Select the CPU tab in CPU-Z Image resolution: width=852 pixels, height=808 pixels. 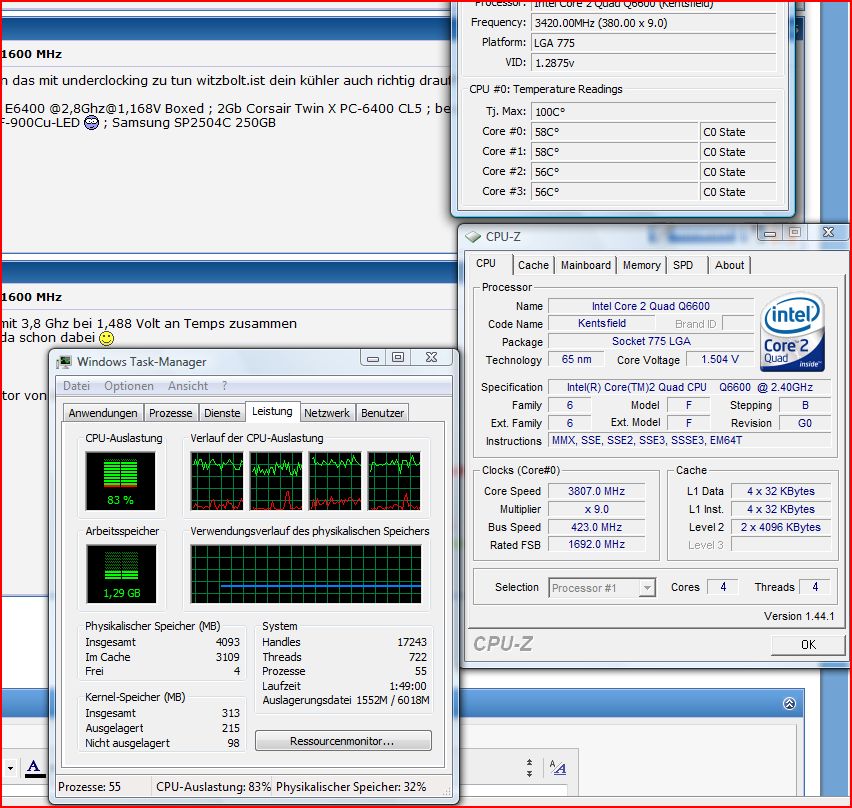(486, 264)
